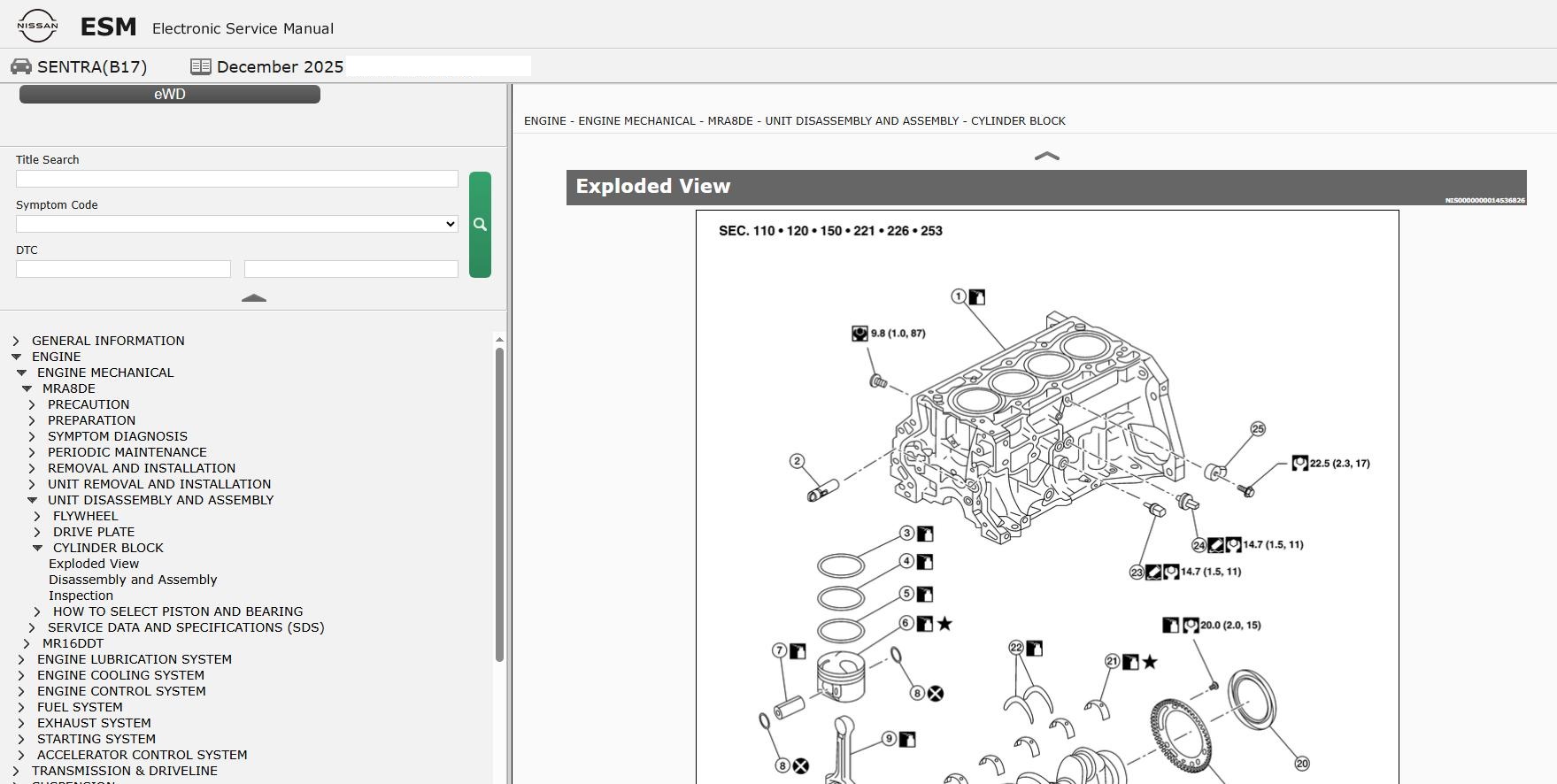
Task: Open the Symptom Code dropdown
Action: [x=236, y=224]
